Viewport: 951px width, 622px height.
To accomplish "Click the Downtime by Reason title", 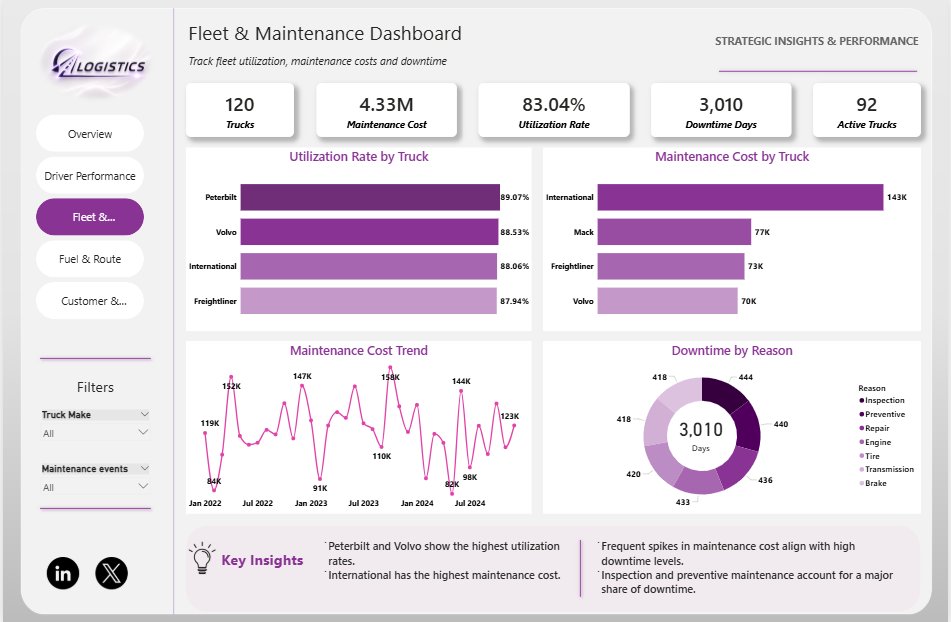I will 731,350.
